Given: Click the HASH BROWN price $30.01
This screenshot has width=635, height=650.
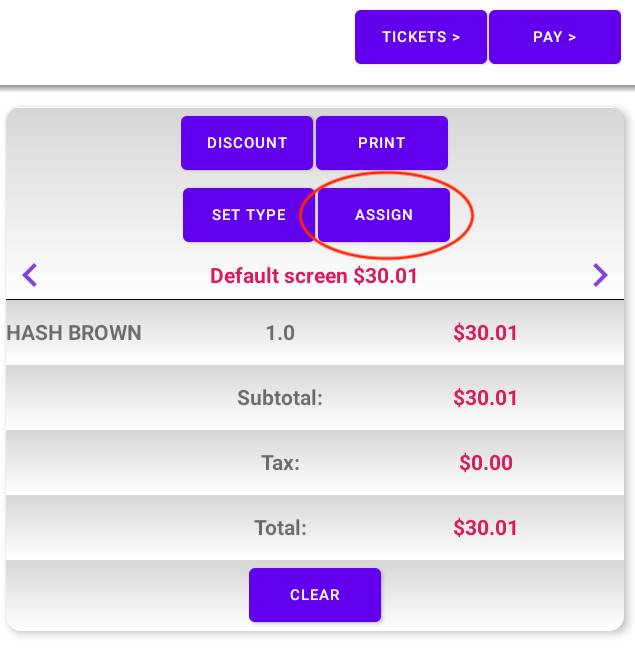Looking at the screenshot, I should pyautogui.click(x=485, y=333).
